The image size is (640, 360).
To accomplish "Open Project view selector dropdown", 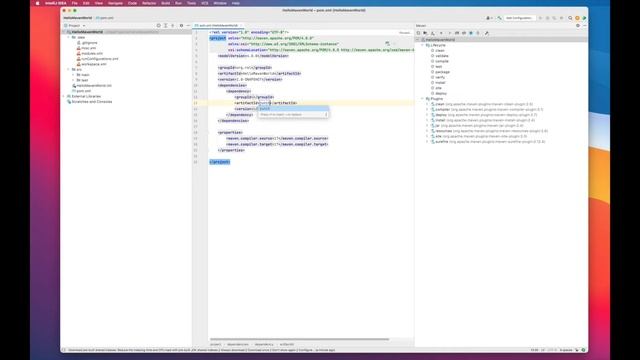I will [75, 26].
